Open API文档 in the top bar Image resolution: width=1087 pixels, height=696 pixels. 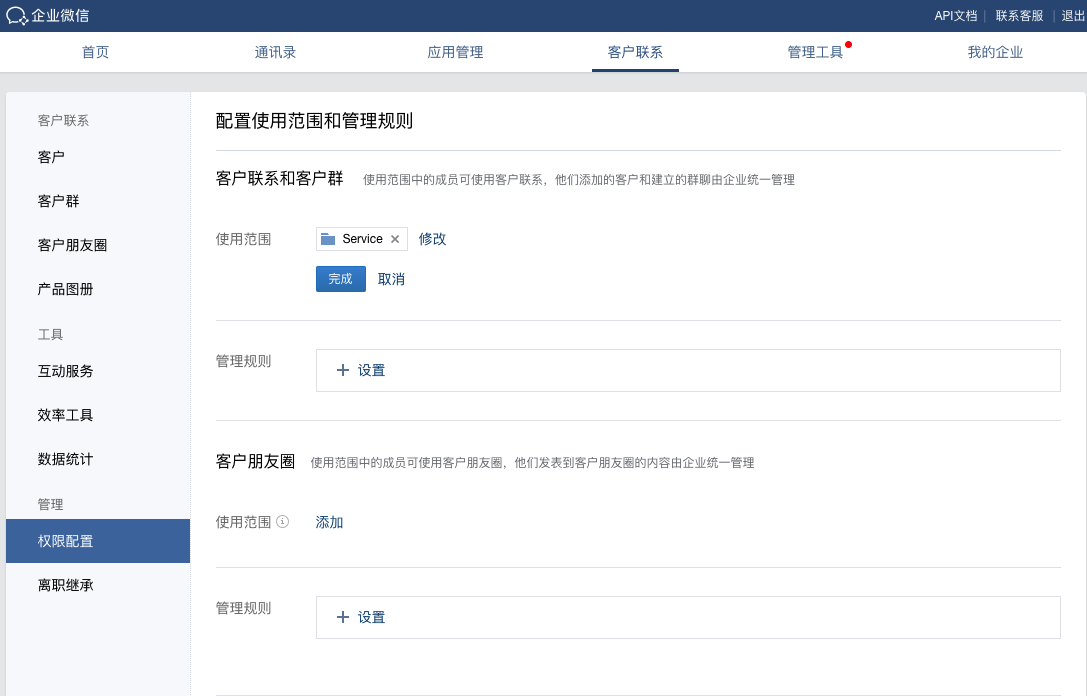coord(955,16)
